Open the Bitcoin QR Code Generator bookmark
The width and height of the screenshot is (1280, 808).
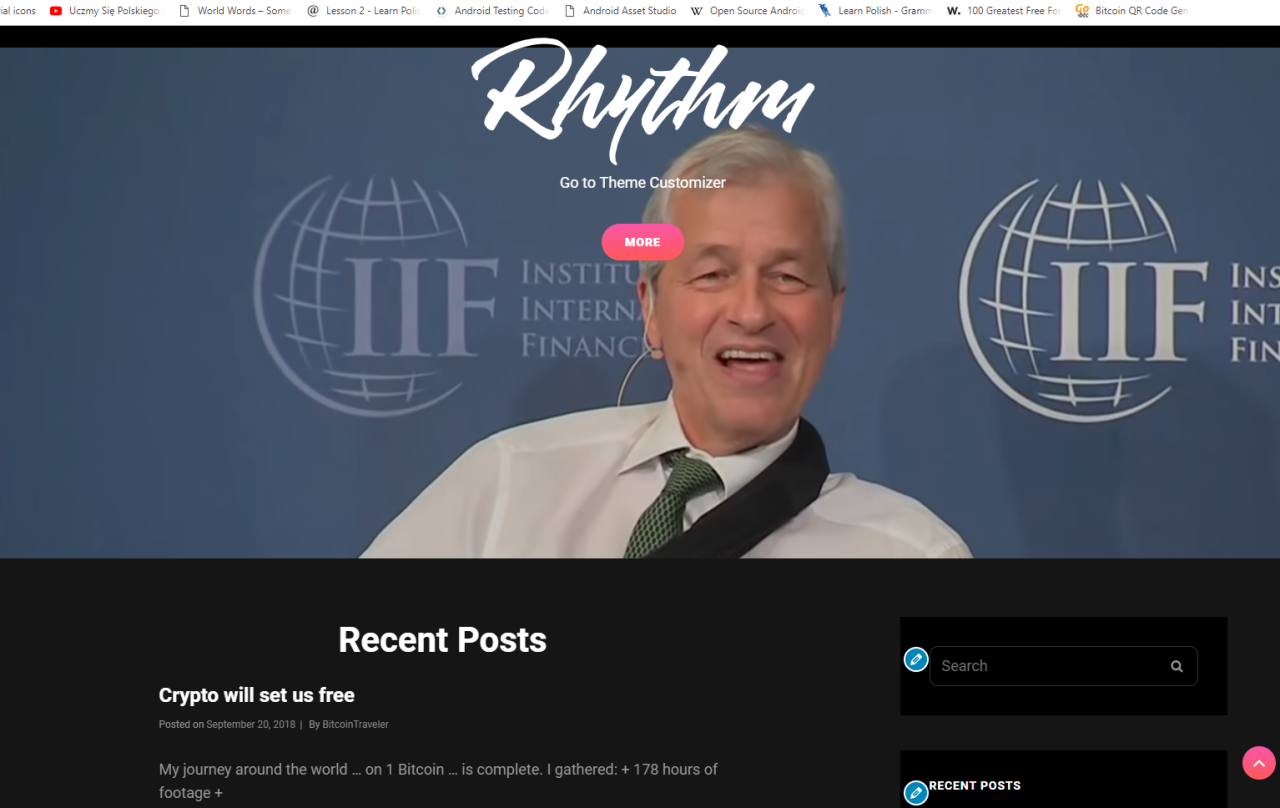click(1132, 11)
